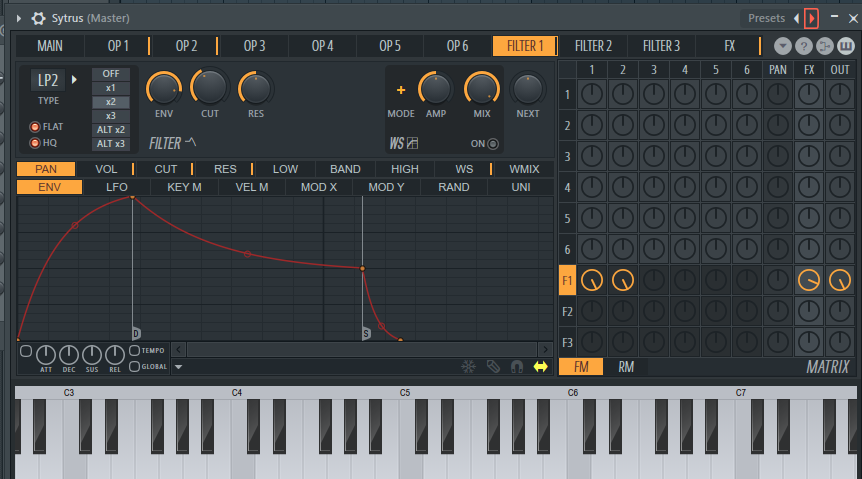Click the SUS envelope knob
The width and height of the screenshot is (862, 479).
tap(92, 355)
